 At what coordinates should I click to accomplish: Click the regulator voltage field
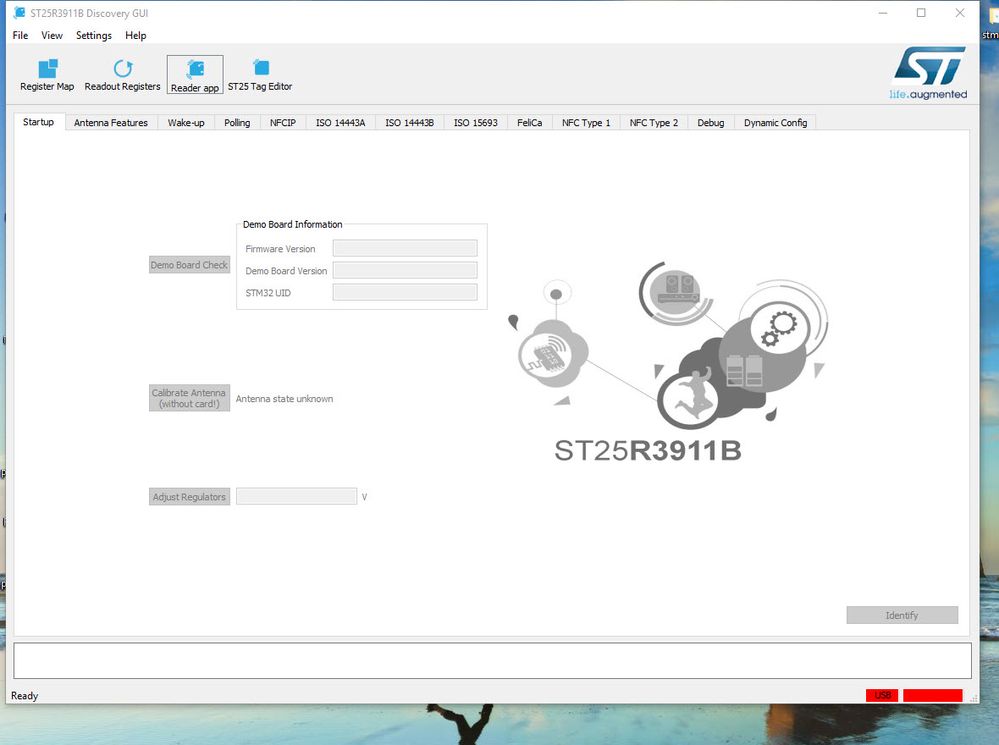pos(296,496)
